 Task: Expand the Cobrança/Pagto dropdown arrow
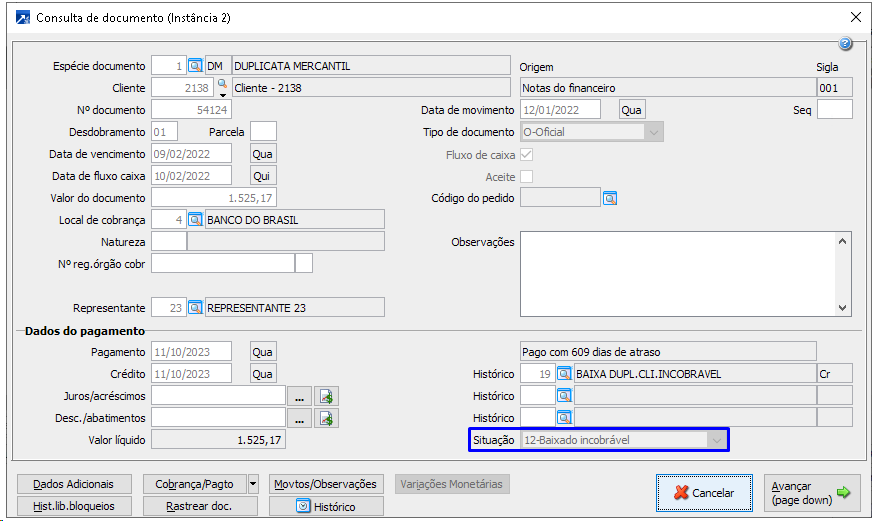click(252, 484)
